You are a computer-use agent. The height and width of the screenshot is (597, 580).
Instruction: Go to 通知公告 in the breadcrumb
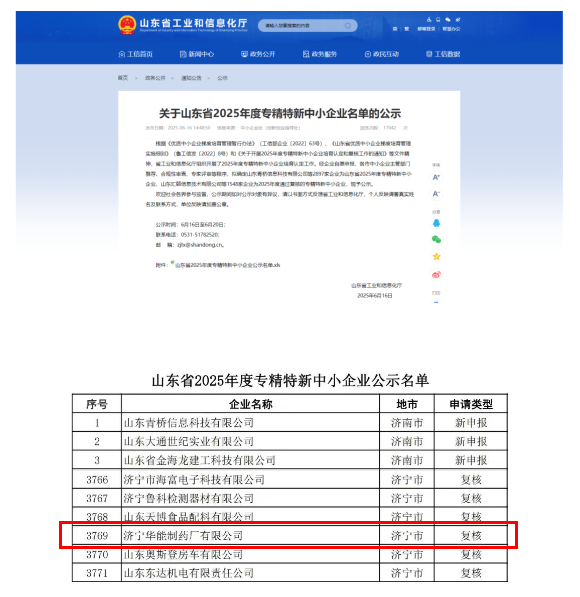tap(191, 78)
